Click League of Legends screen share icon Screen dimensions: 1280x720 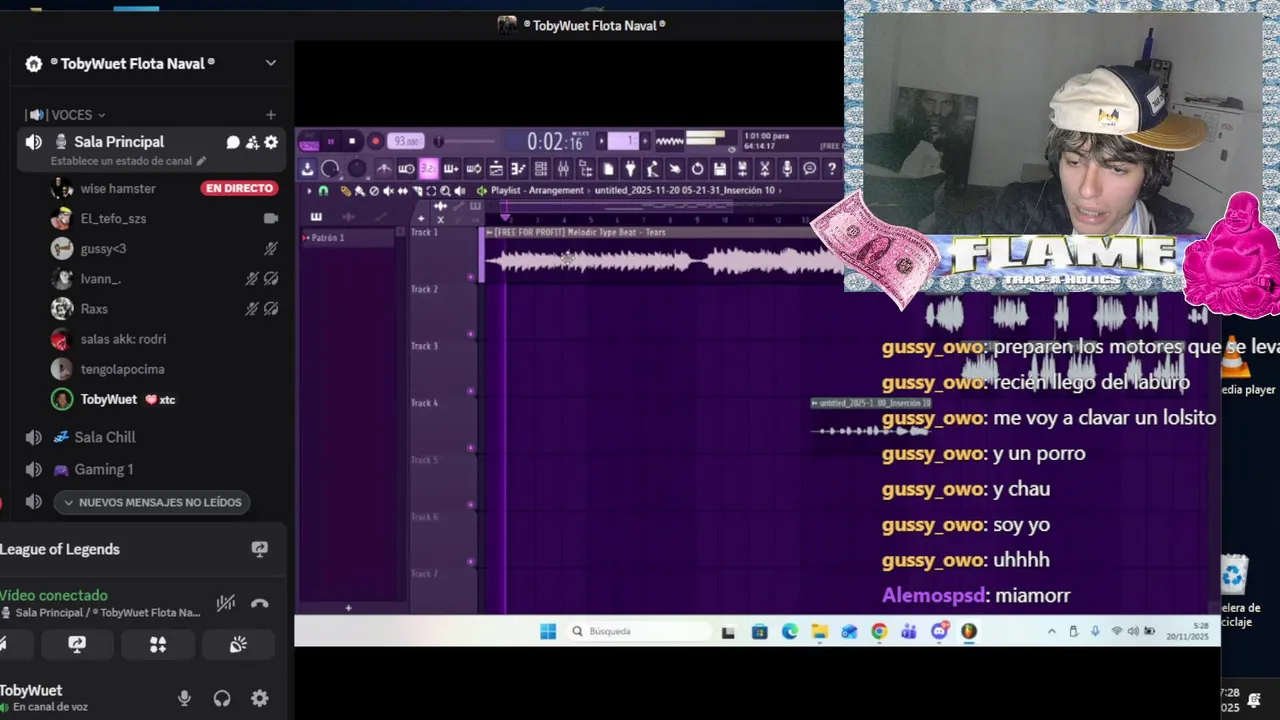(x=260, y=549)
